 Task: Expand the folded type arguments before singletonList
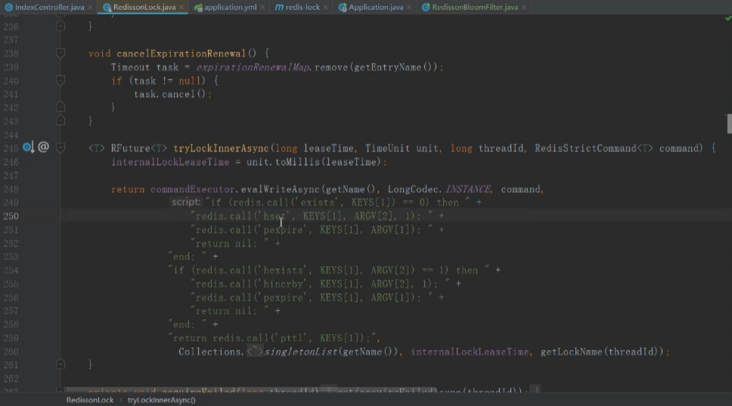pos(255,351)
